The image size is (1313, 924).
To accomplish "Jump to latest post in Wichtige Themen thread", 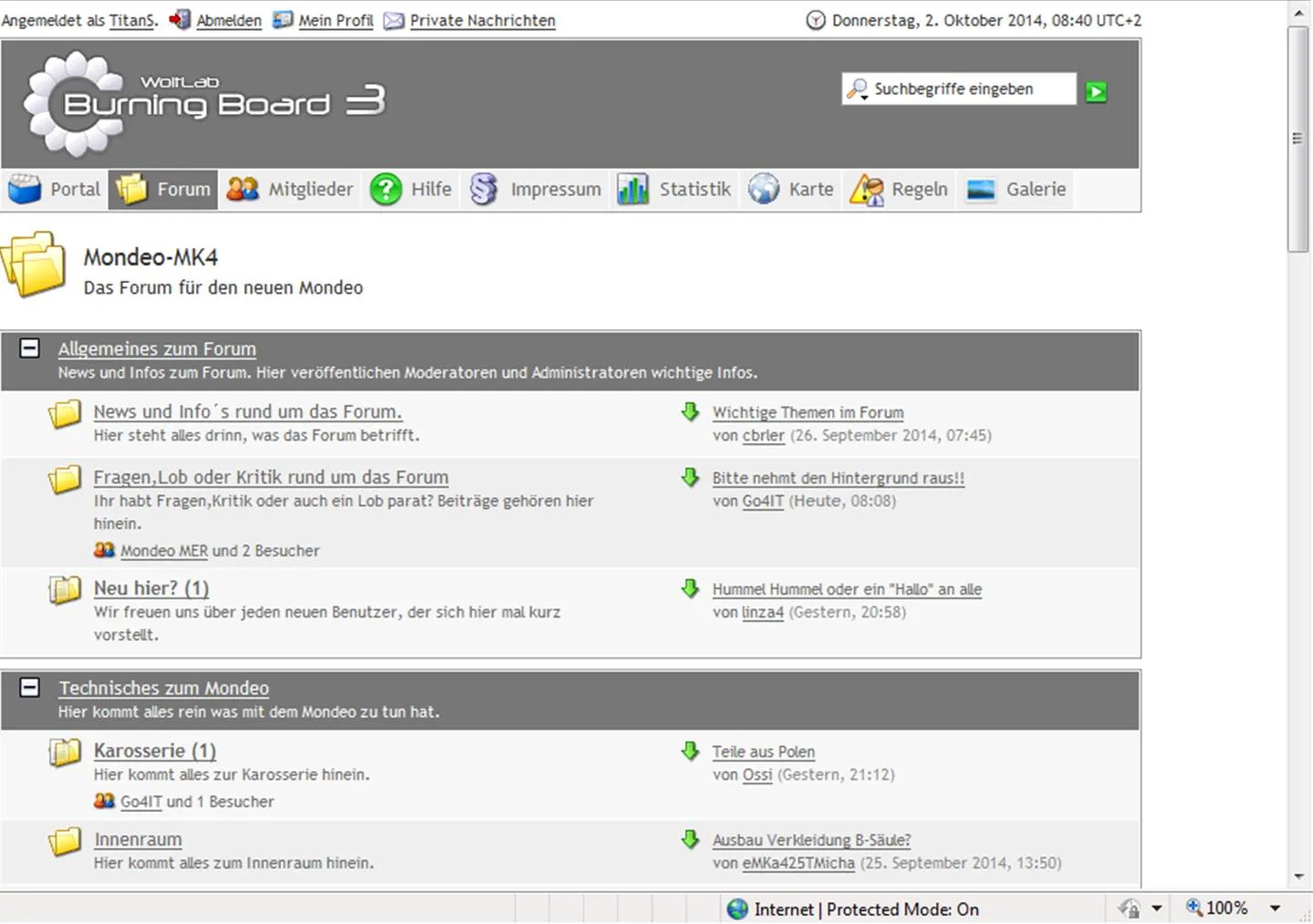I will pyautogui.click(x=690, y=412).
